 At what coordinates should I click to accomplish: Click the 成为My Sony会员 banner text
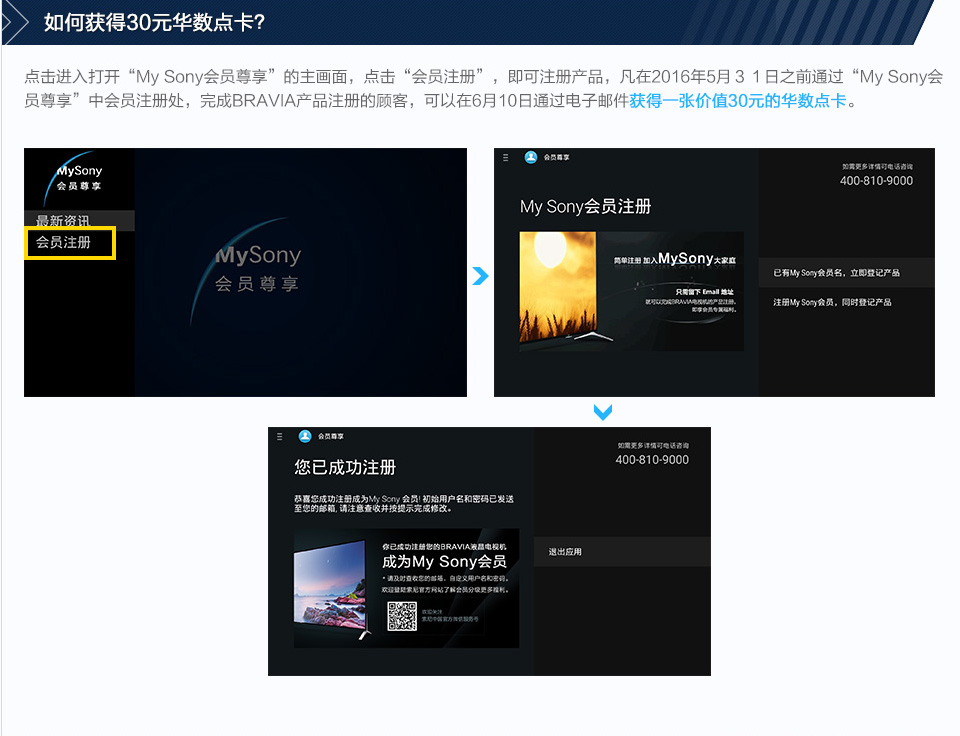(444, 561)
